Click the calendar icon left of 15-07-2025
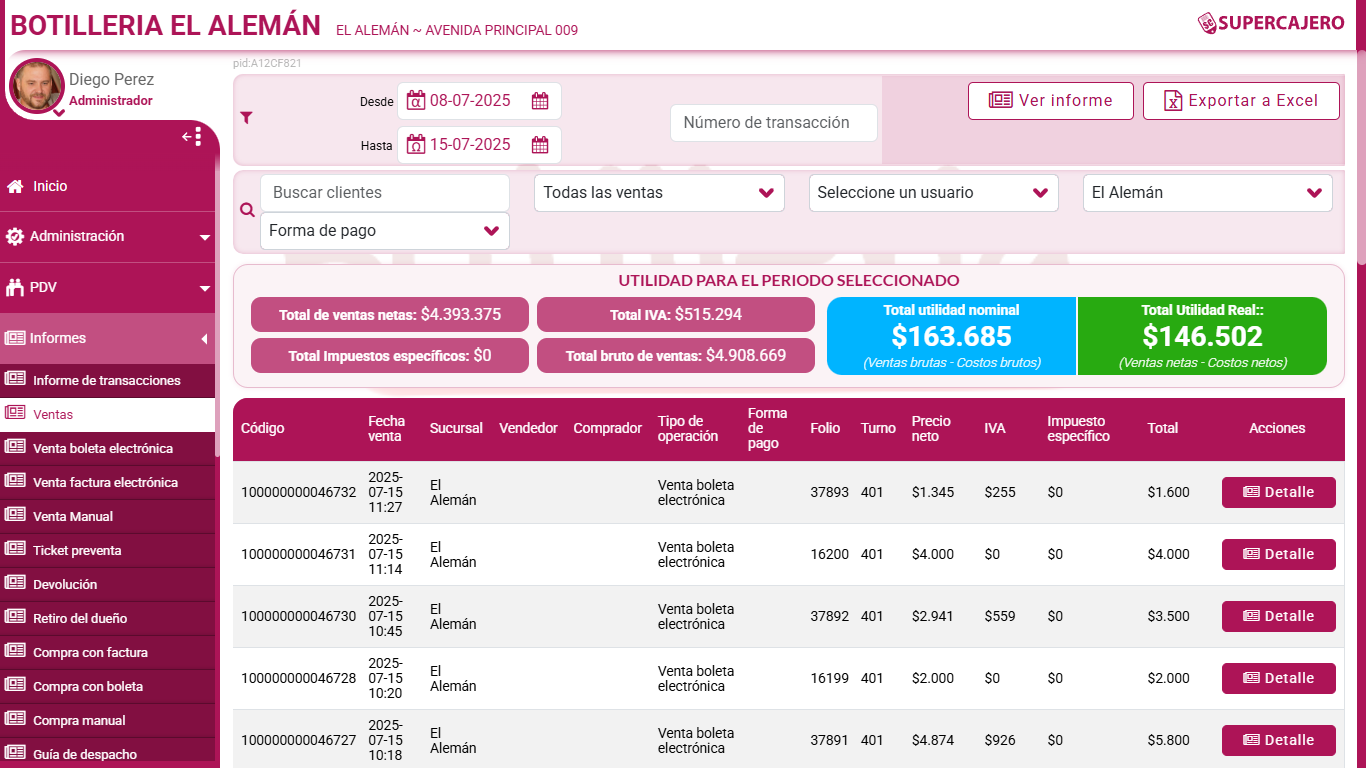The image size is (1366, 768). point(415,145)
